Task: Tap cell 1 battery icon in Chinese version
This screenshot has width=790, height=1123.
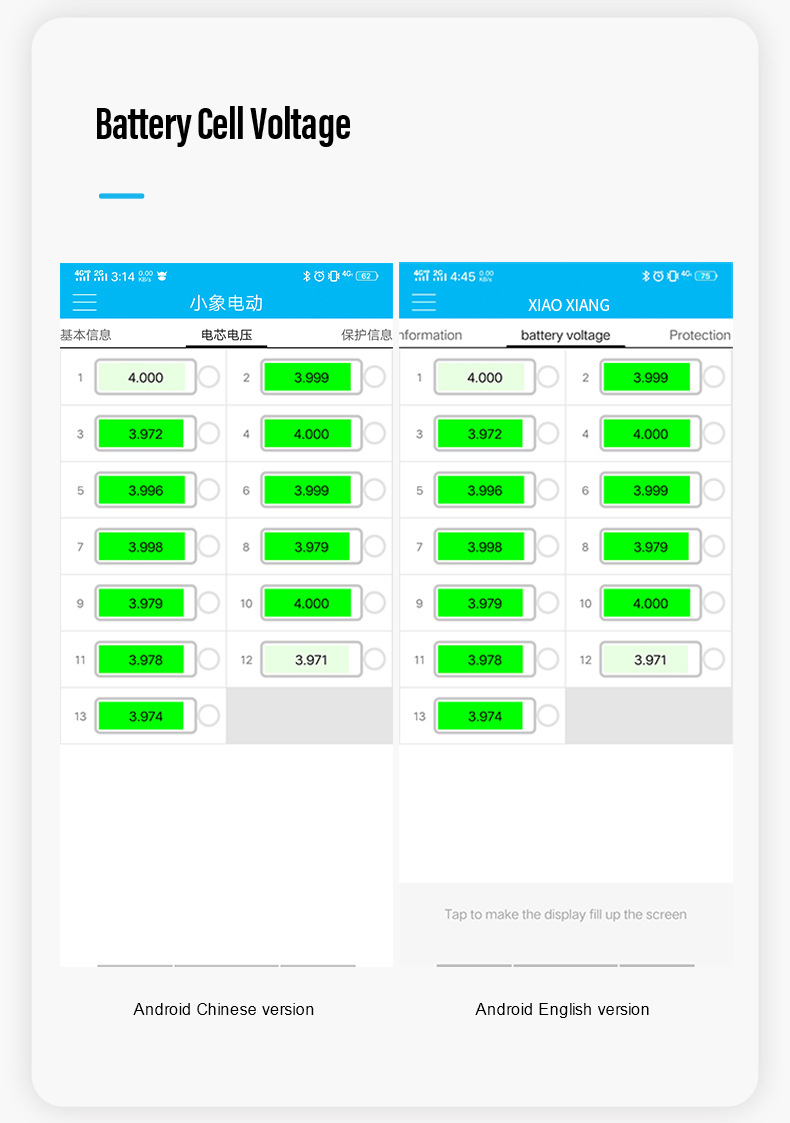Action: tap(145, 378)
